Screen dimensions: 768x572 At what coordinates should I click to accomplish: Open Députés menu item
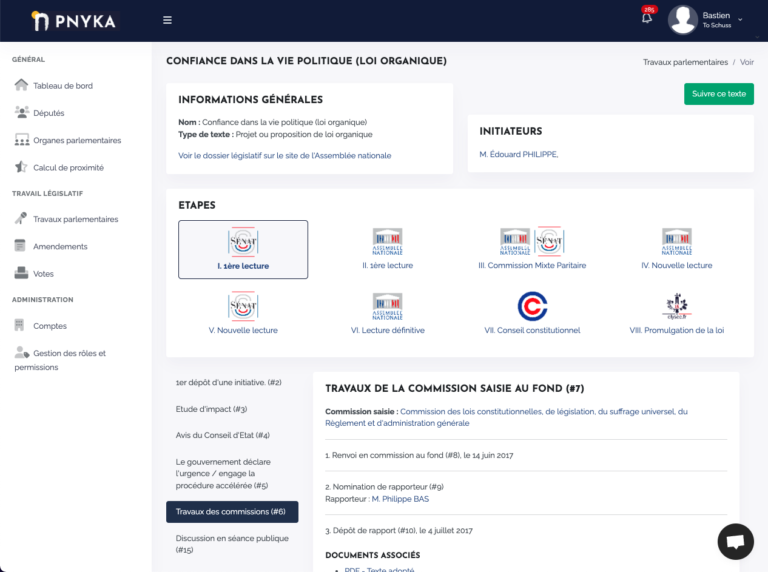[x=48, y=113]
